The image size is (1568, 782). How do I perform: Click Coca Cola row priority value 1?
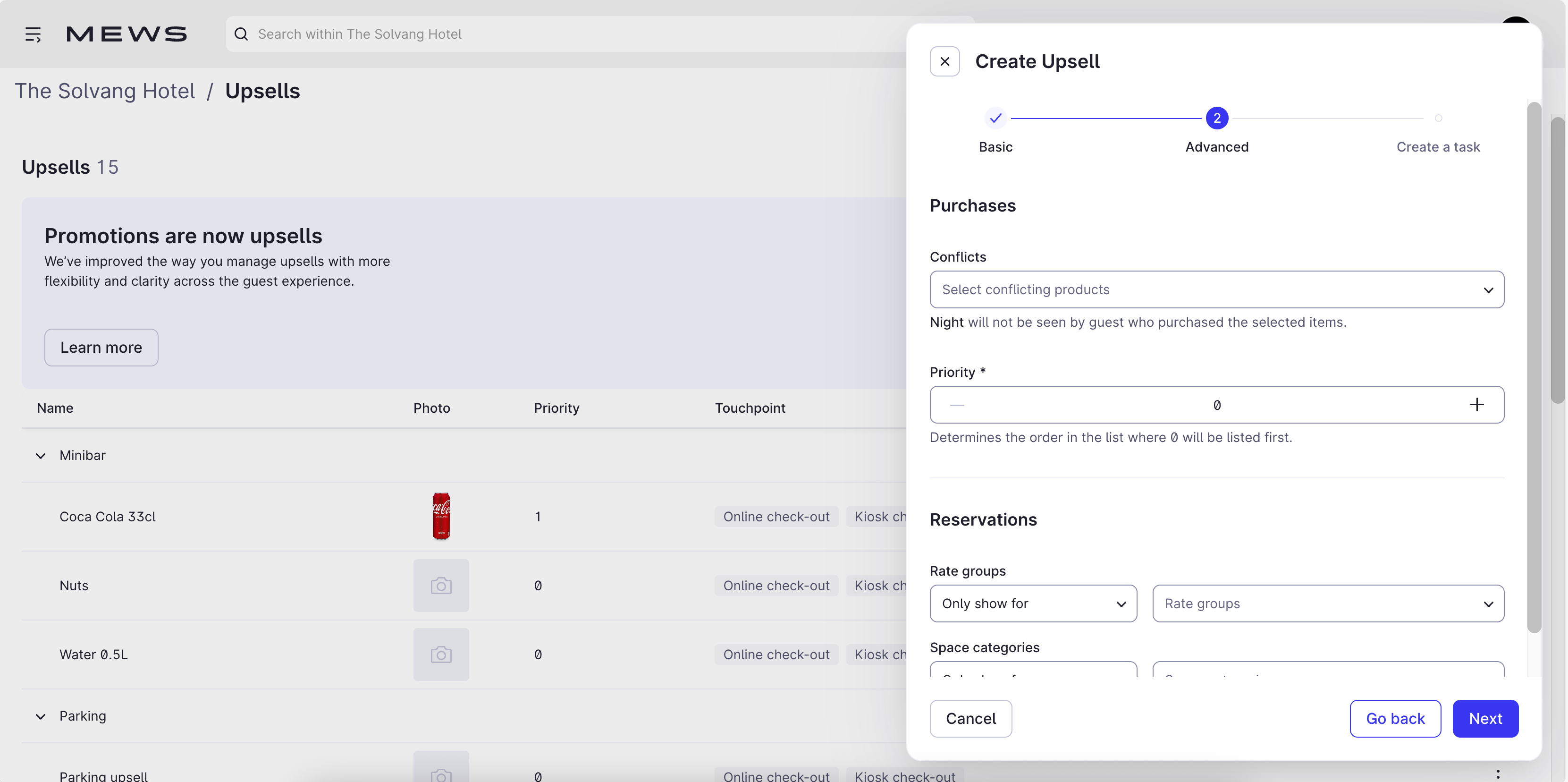click(538, 517)
